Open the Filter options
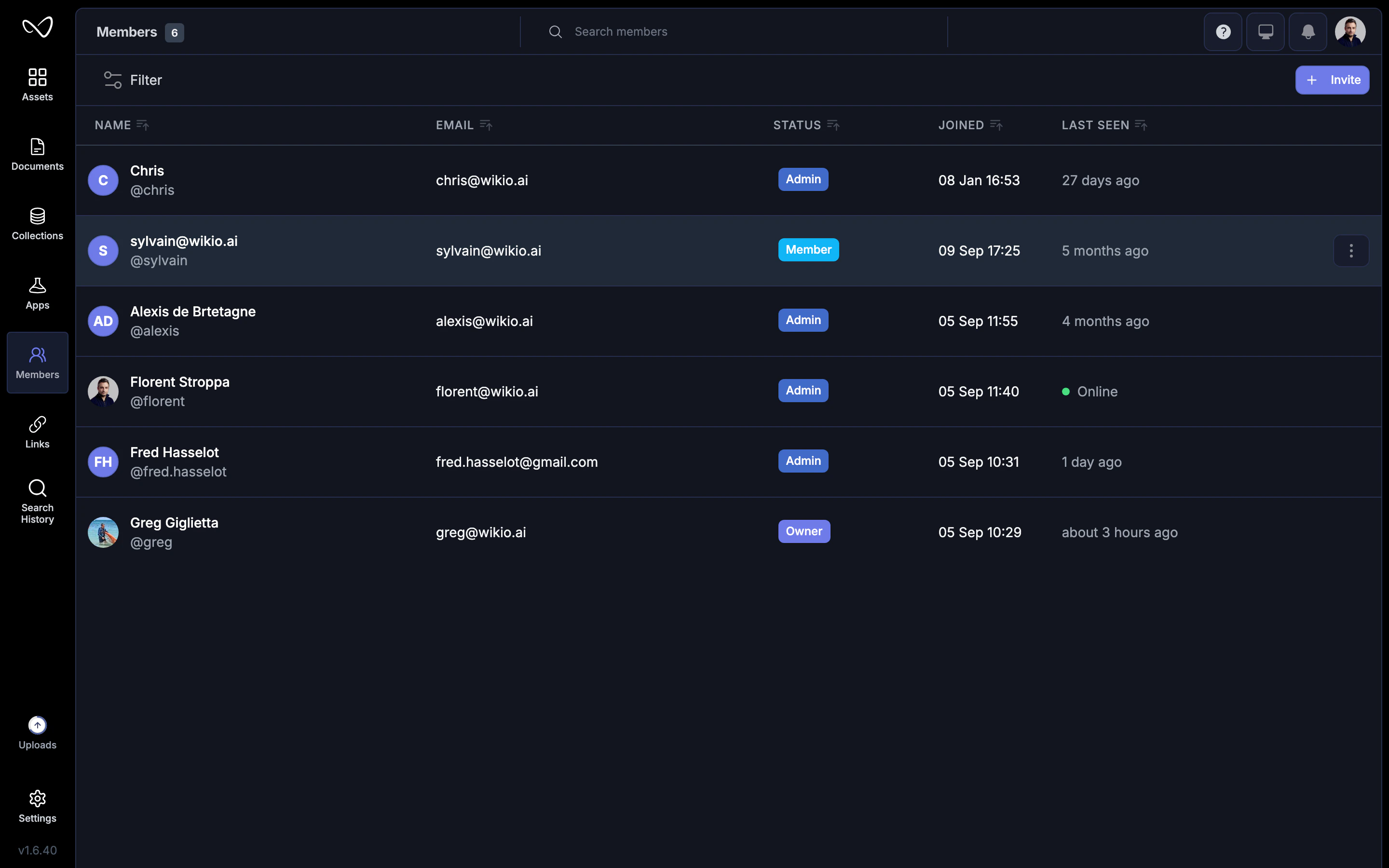1389x868 pixels. 133,80
